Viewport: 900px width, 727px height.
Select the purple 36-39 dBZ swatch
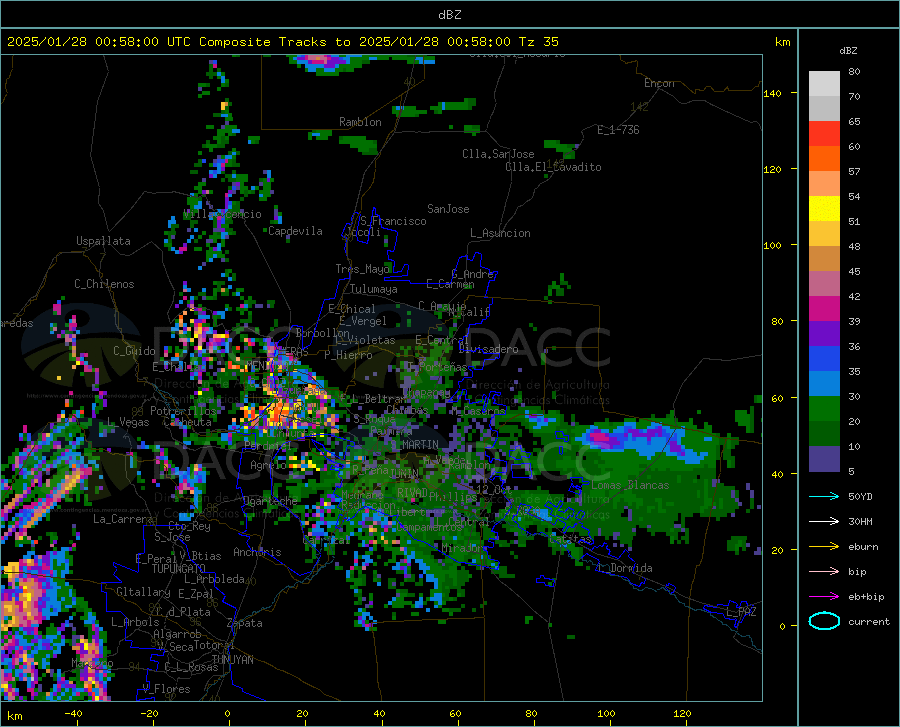(824, 334)
